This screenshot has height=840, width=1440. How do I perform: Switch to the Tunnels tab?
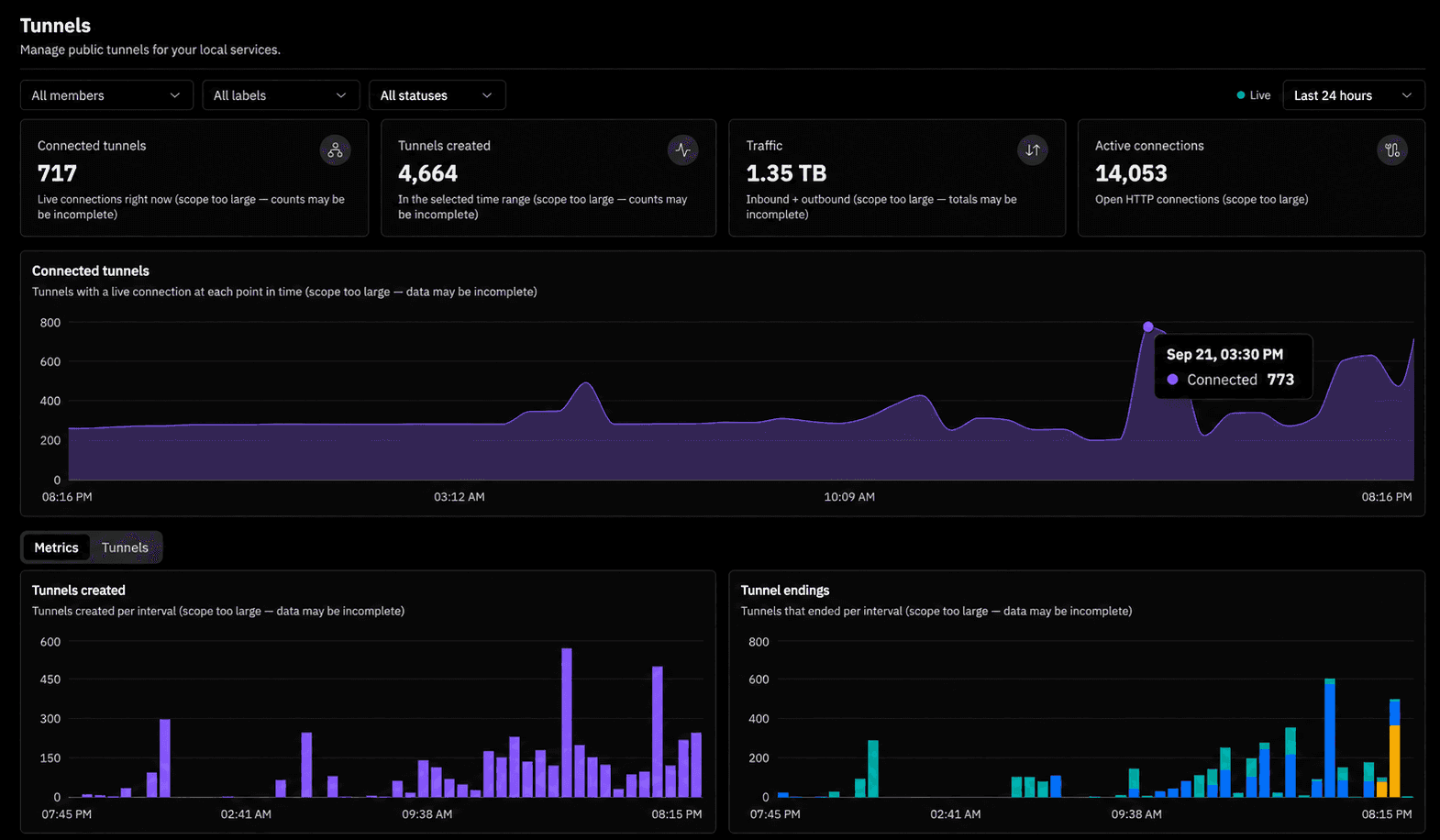click(125, 547)
